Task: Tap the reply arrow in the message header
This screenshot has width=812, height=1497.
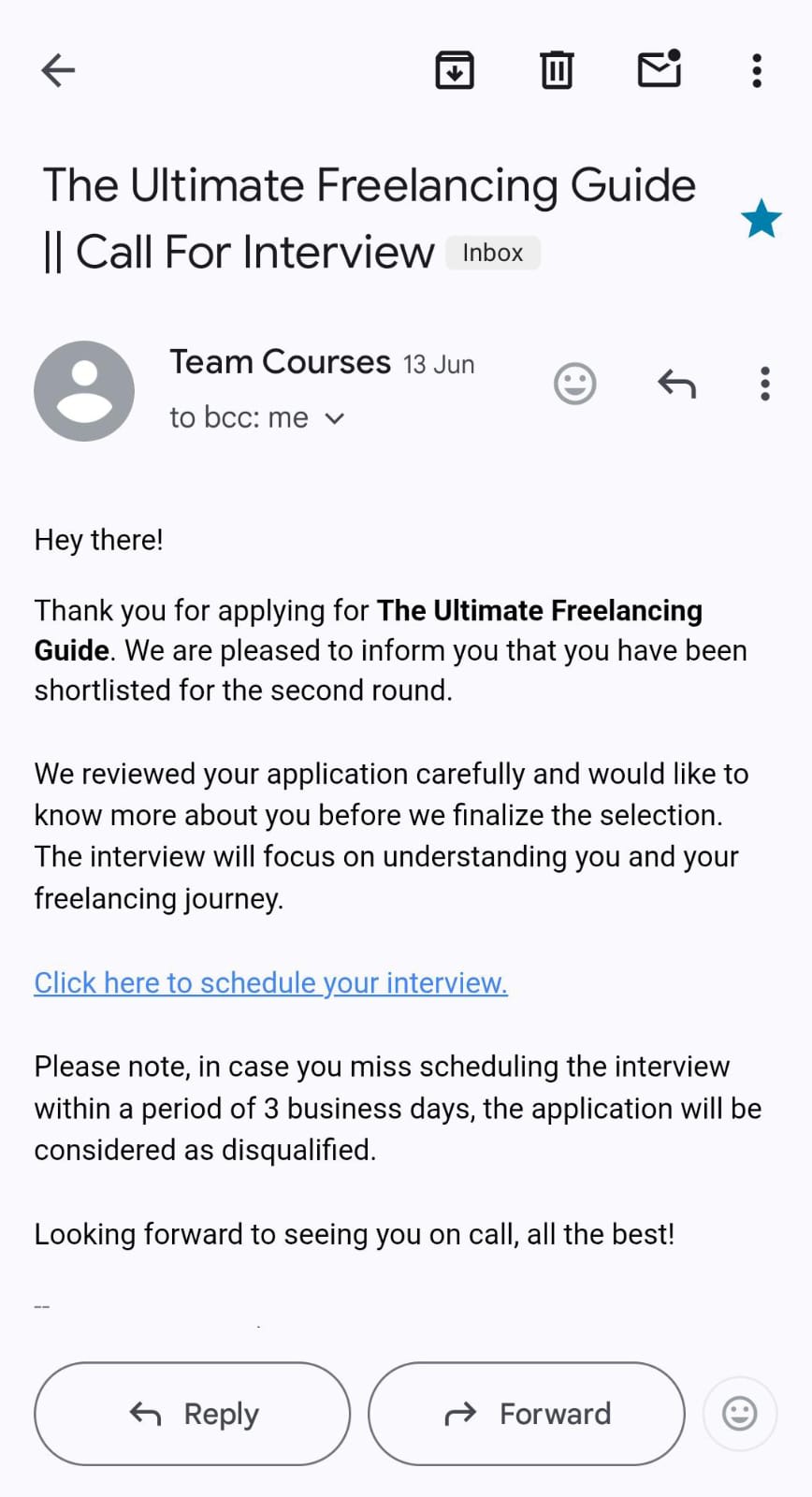Action: (x=676, y=384)
